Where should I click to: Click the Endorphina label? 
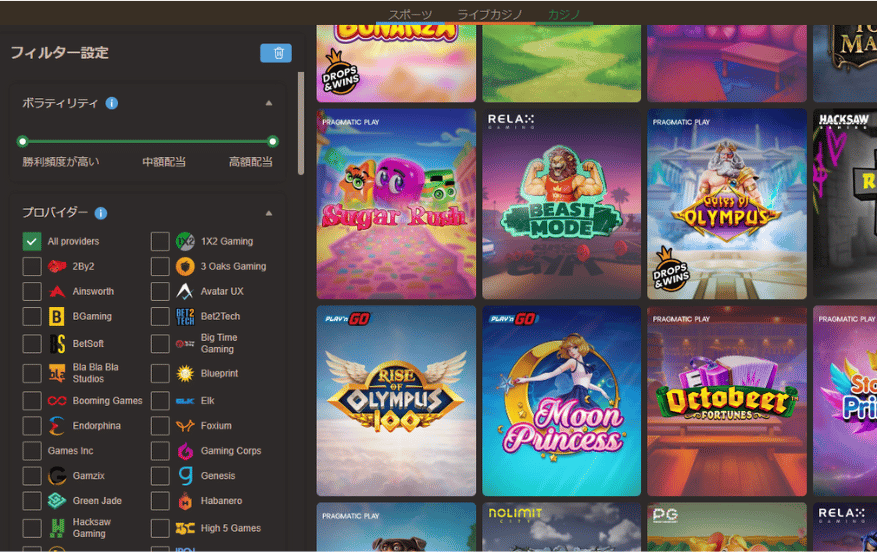[96, 426]
